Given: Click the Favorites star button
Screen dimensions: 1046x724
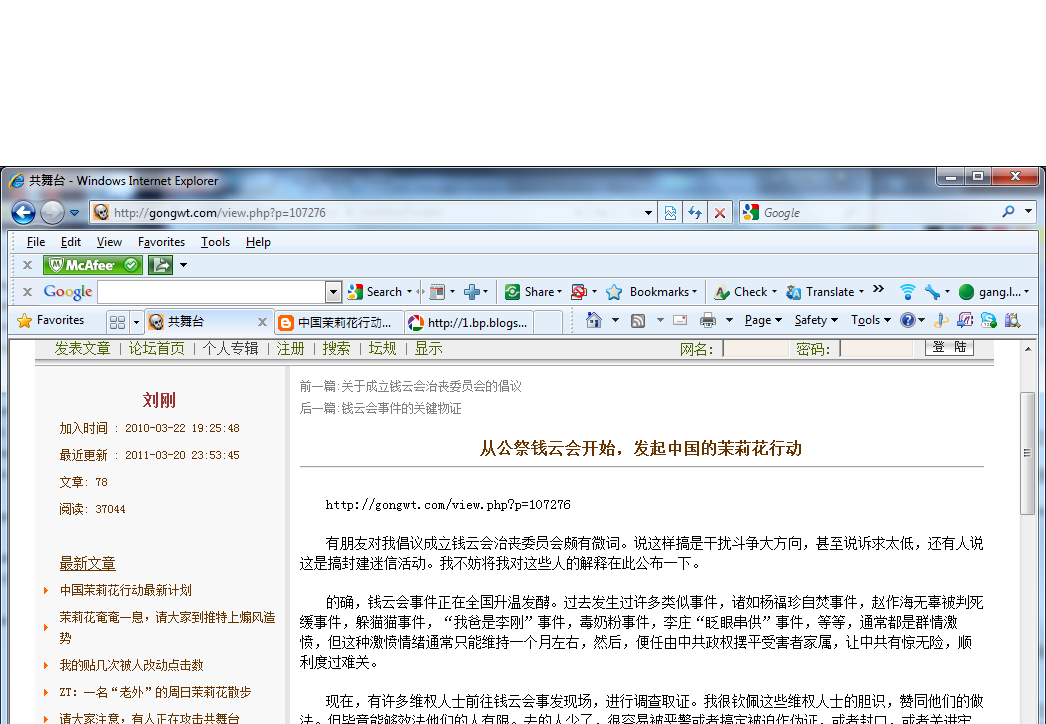Looking at the screenshot, I should pyautogui.click(x=51, y=320).
